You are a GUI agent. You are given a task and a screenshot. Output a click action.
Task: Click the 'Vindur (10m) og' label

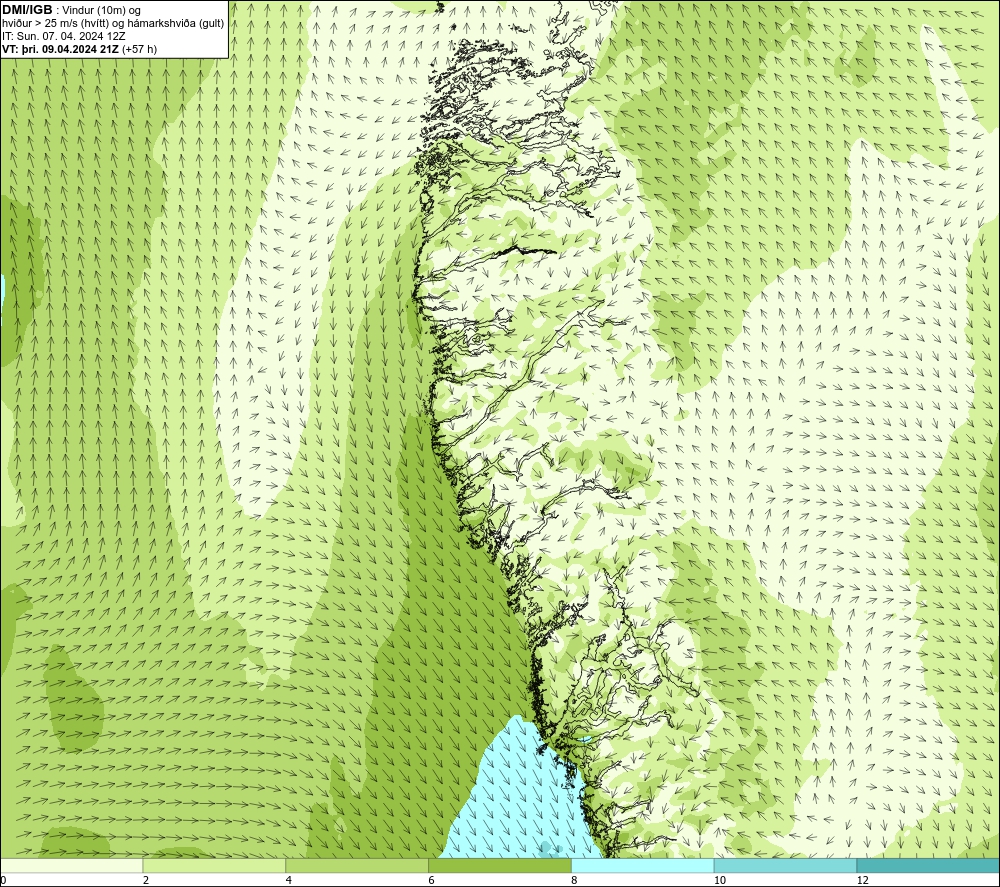101,10
